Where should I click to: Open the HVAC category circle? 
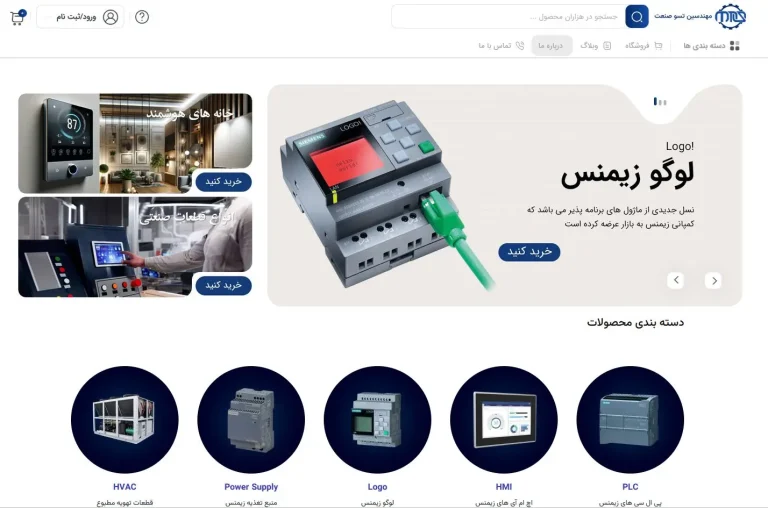click(x=124, y=420)
